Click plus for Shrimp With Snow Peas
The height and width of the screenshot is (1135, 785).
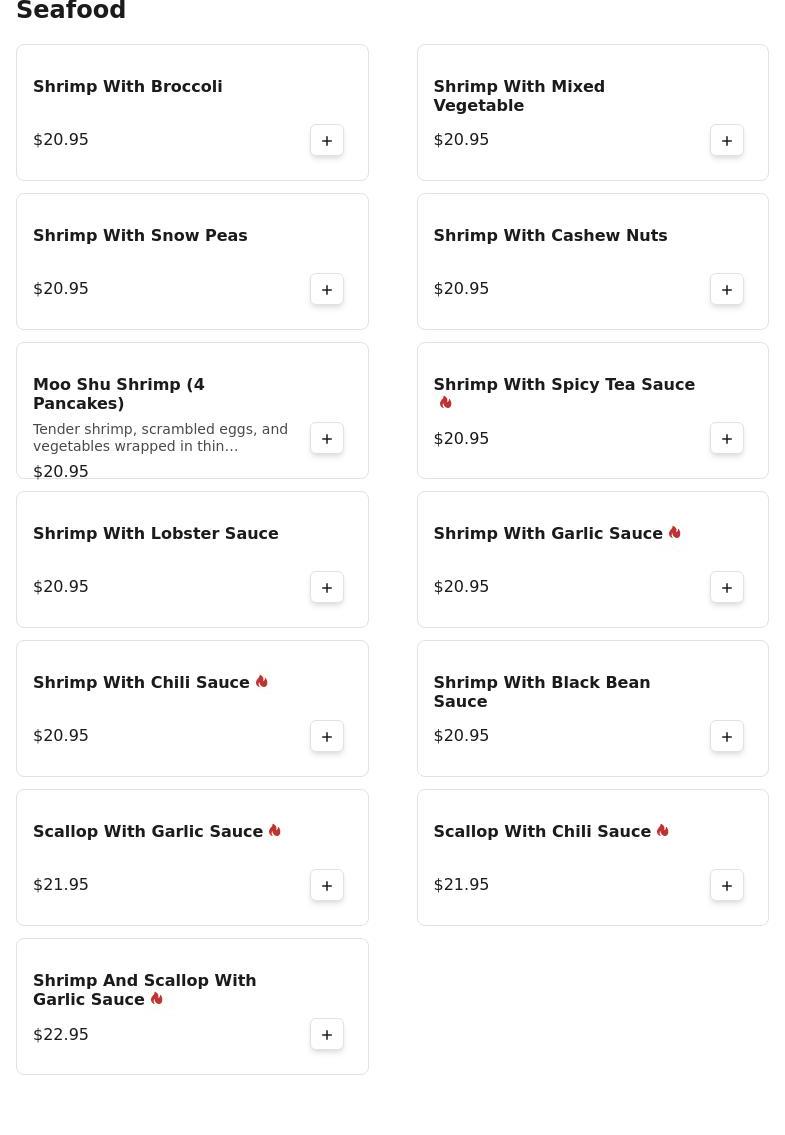pyautogui.click(x=327, y=290)
